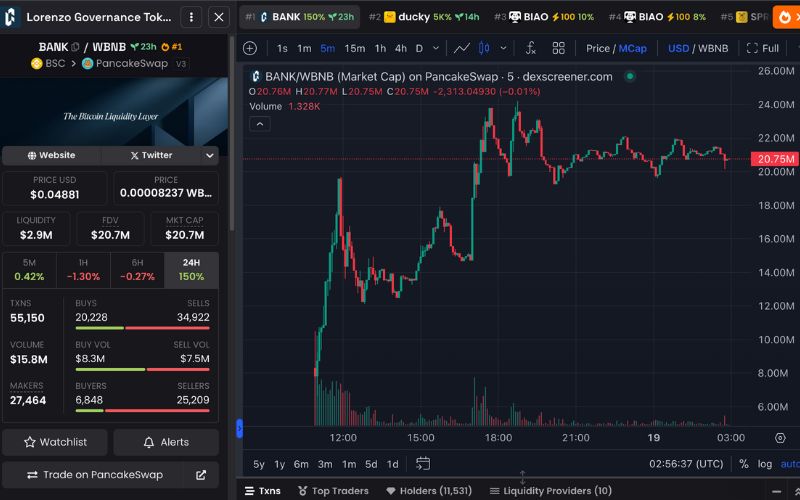Open the chart layout grid icon

click(559, 48)
